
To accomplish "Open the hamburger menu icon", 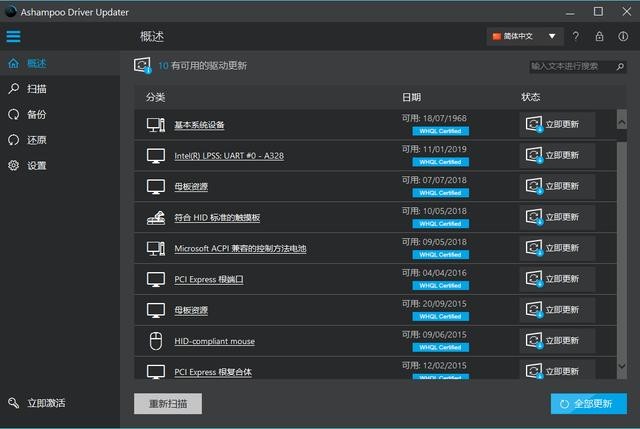I will tap(13, 36).
